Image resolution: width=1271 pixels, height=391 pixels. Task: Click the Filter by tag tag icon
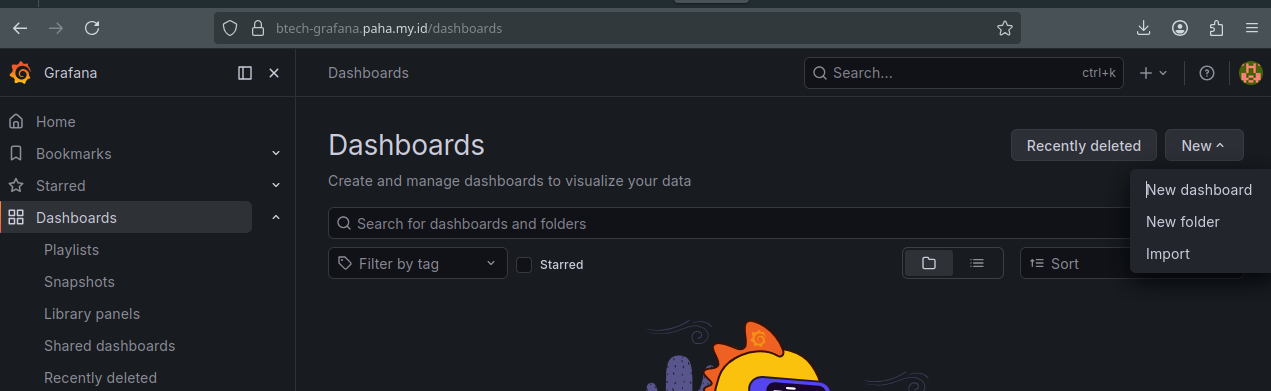pos(345,264)
